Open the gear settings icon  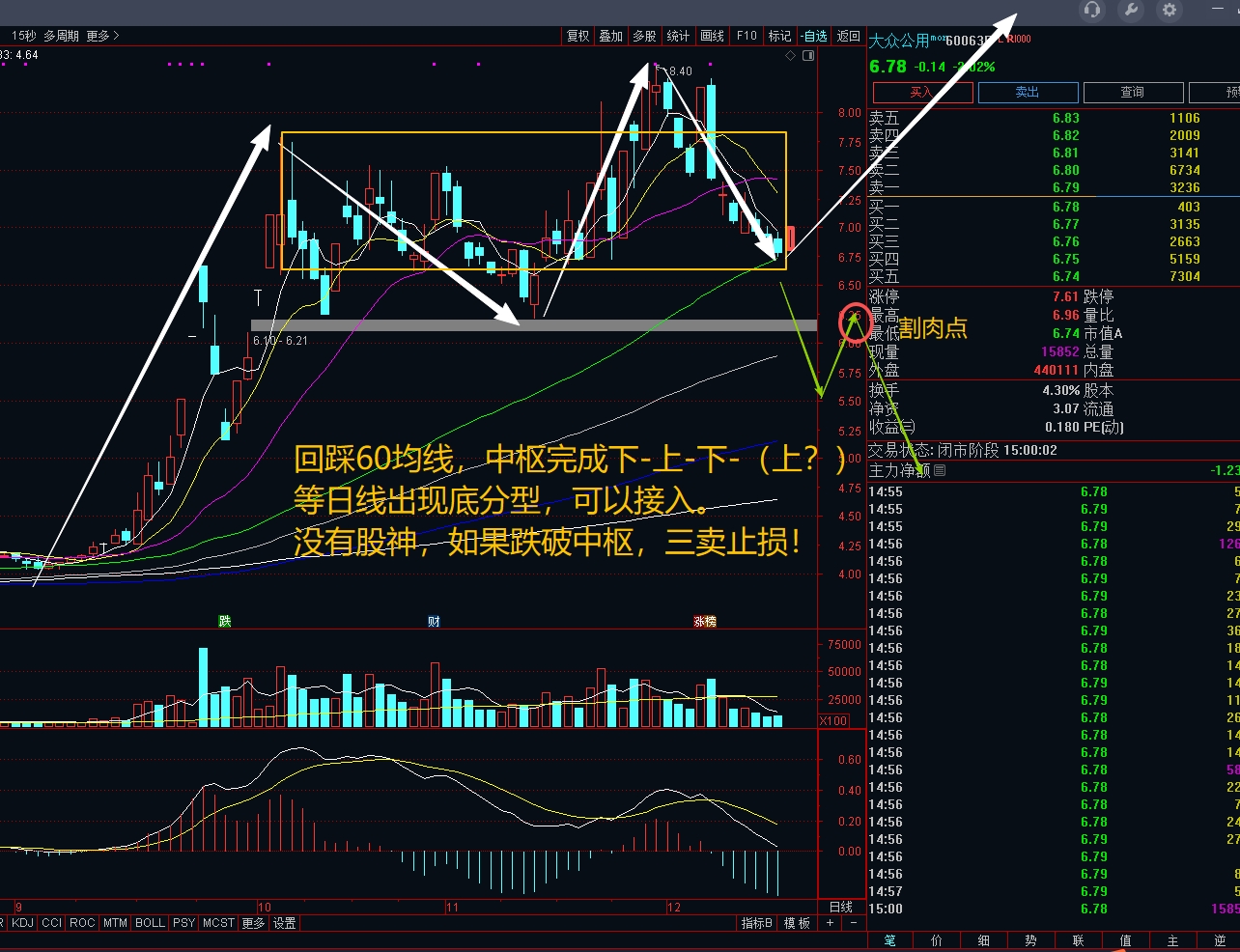click(x=1170, y=10)
